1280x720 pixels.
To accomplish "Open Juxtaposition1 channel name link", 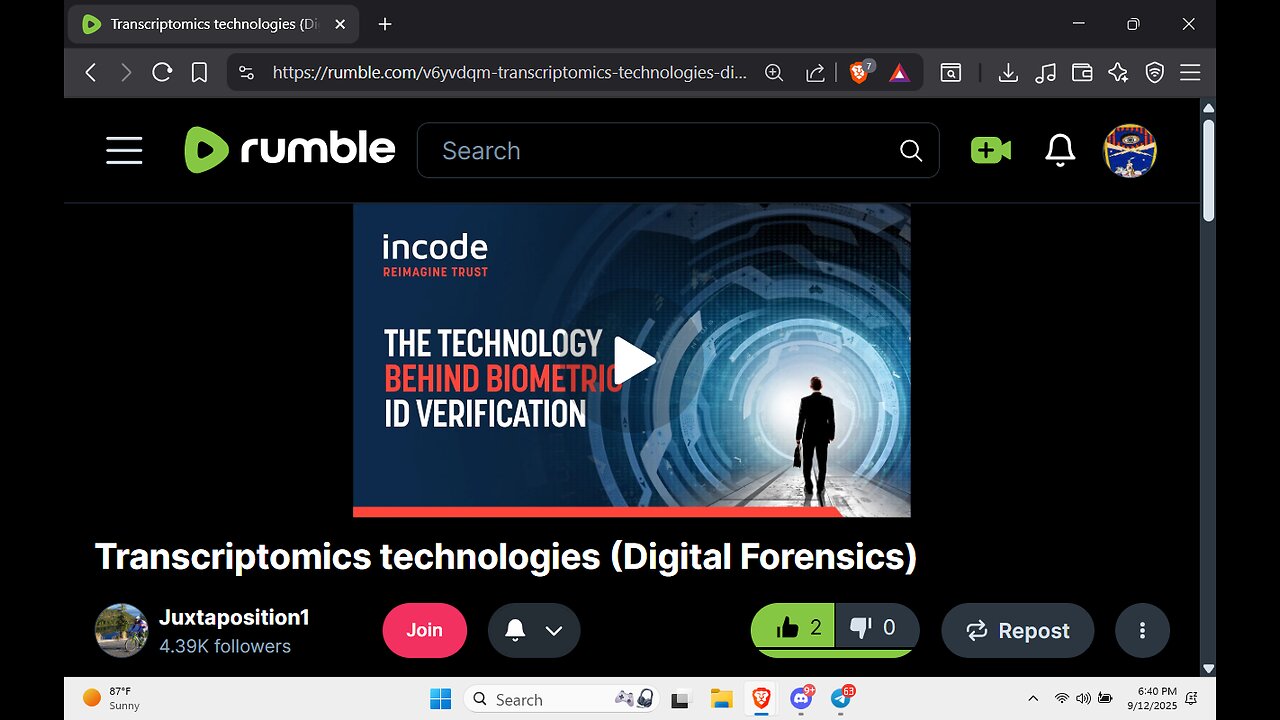I will click(x=234, y=617).
